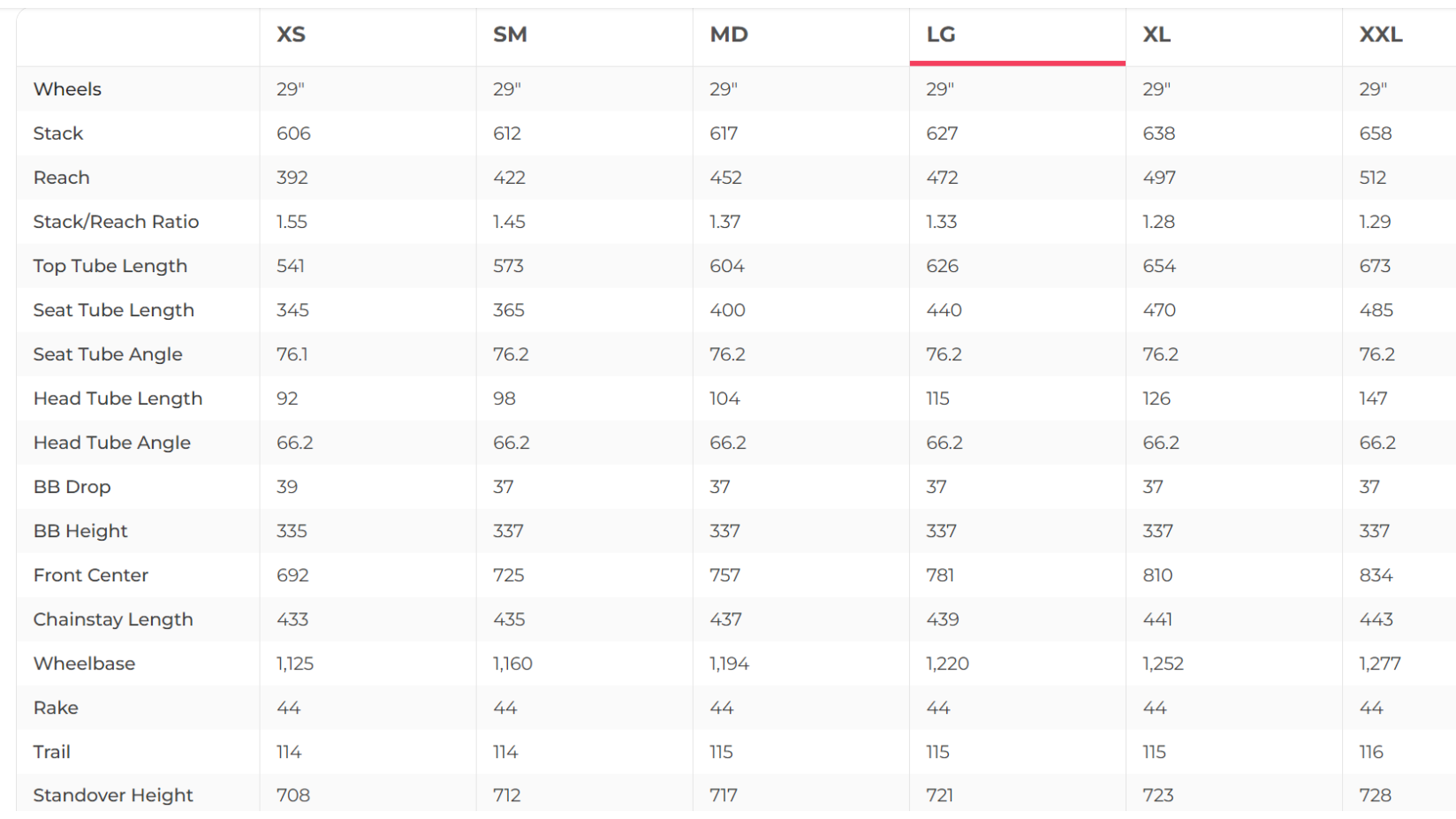Select the Top Tube Length row label
The image size is (1456, 819).
110,266
